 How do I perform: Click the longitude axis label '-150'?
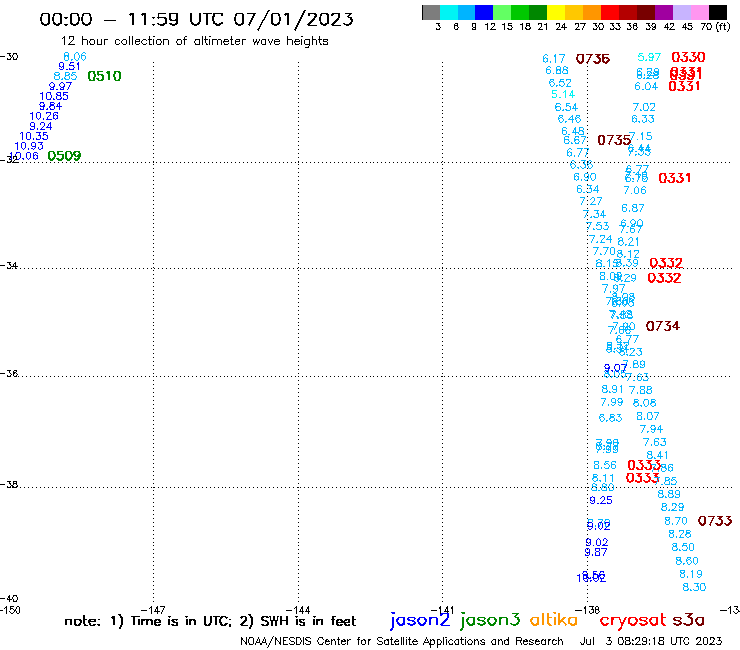(10, 610)
